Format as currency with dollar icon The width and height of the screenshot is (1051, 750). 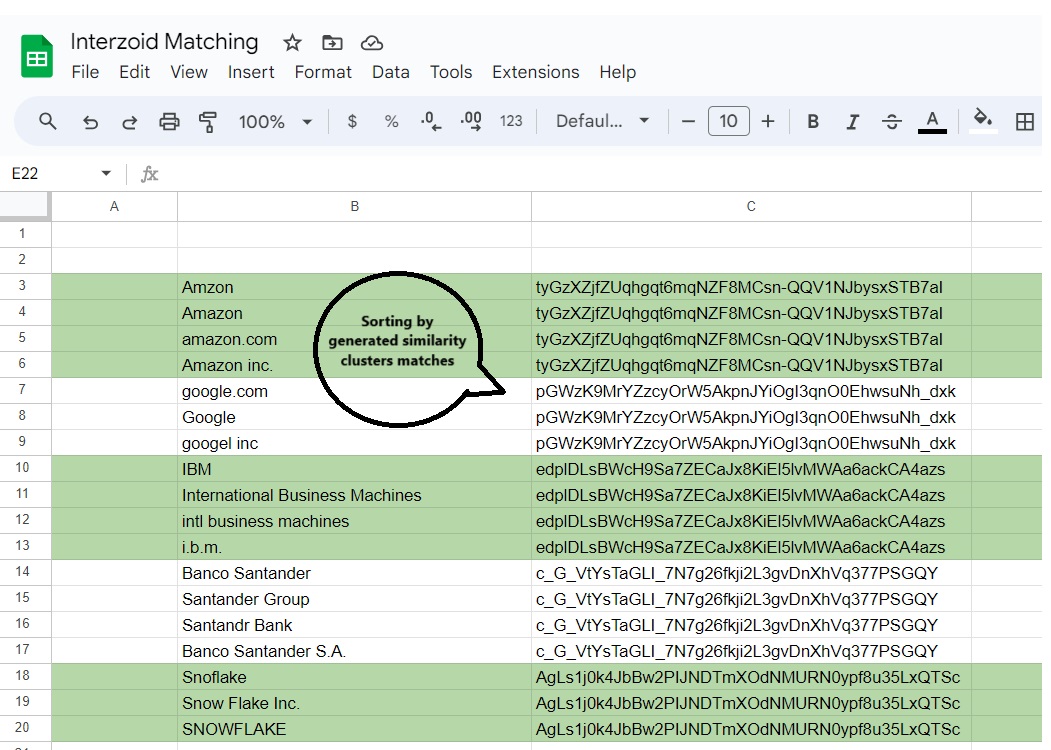pos(352,121)
